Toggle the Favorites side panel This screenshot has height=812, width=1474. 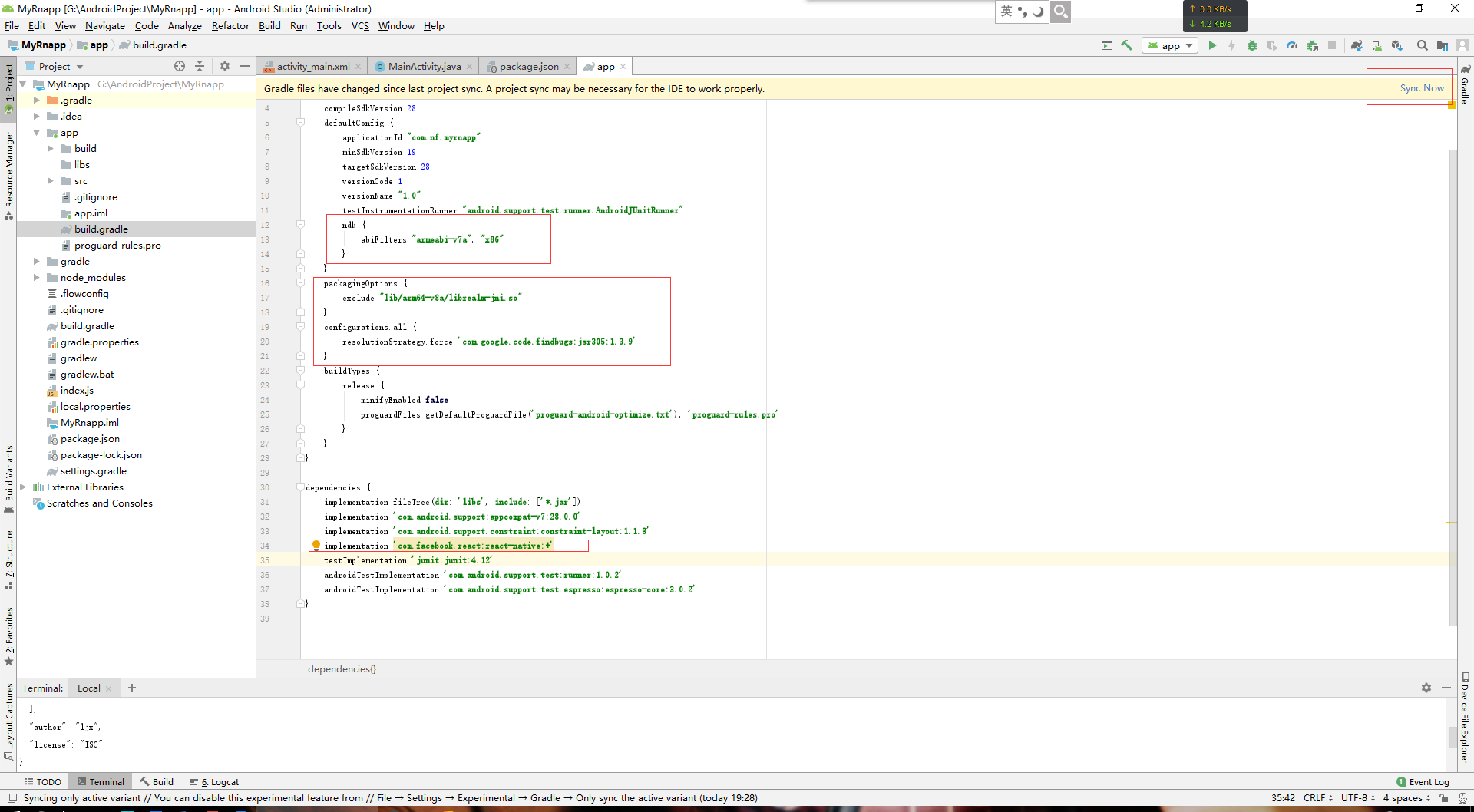(x=8, y=636)
